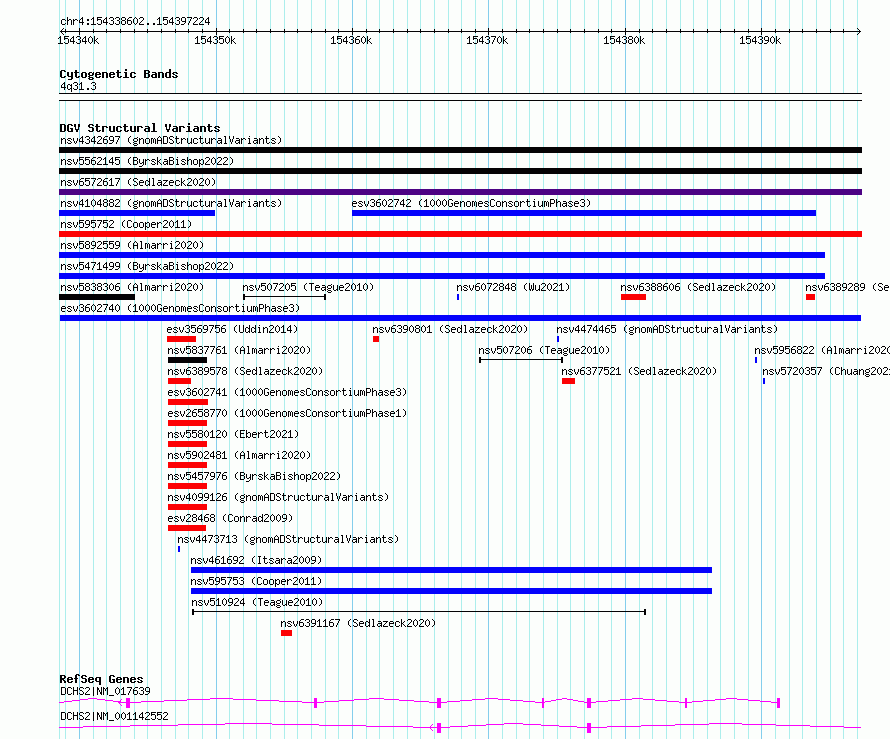Click the esv2658770 1000Genomes Phase1 label
Viewport: 890px width, 739px height.
(287, 413)
